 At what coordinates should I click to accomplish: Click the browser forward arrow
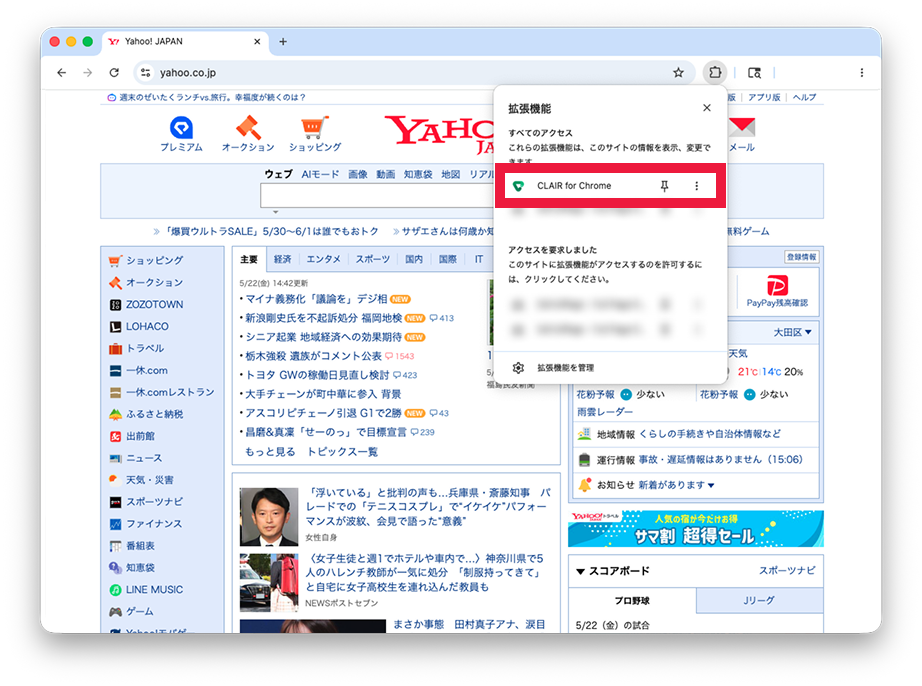[x=88, y=73]
